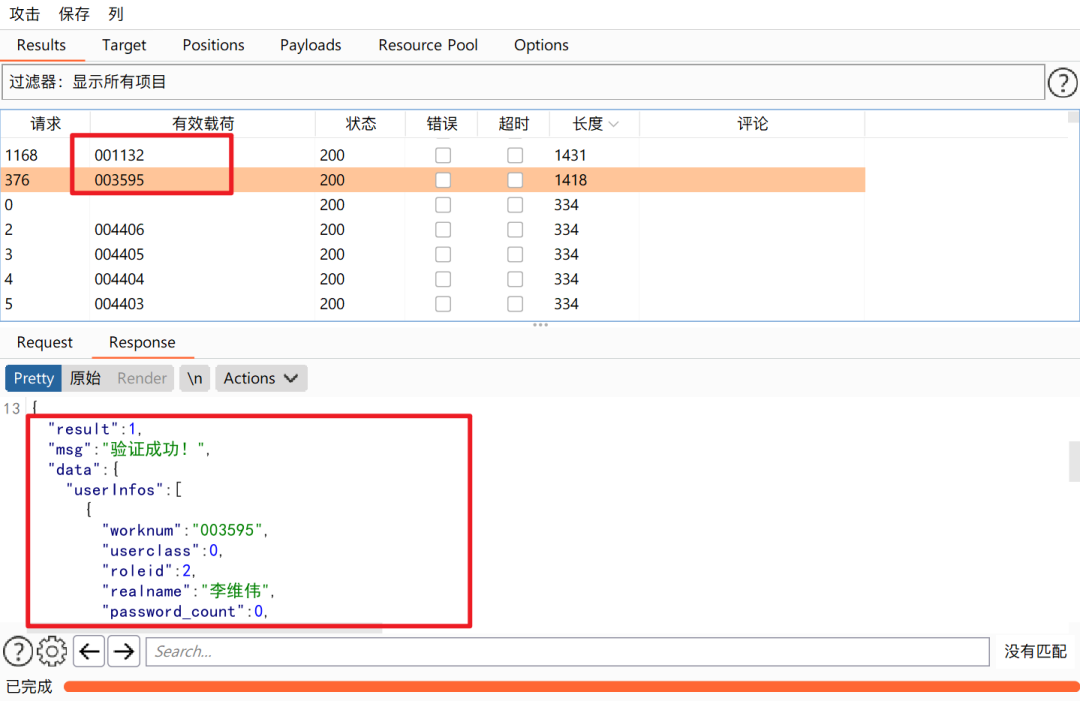
Task: Switch to the Payloads tab
Action: [311, 45]
